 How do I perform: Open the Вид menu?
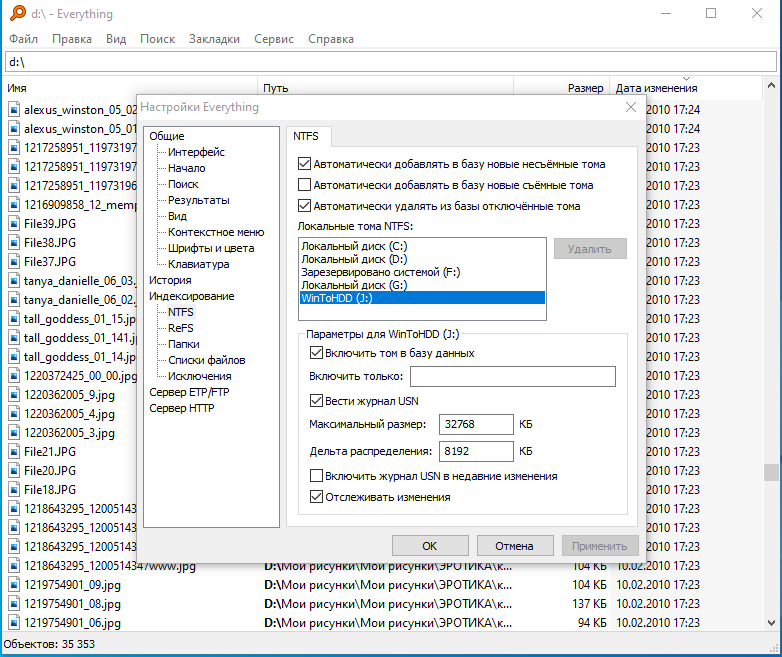pyautogui.click(x=116, y=39)
